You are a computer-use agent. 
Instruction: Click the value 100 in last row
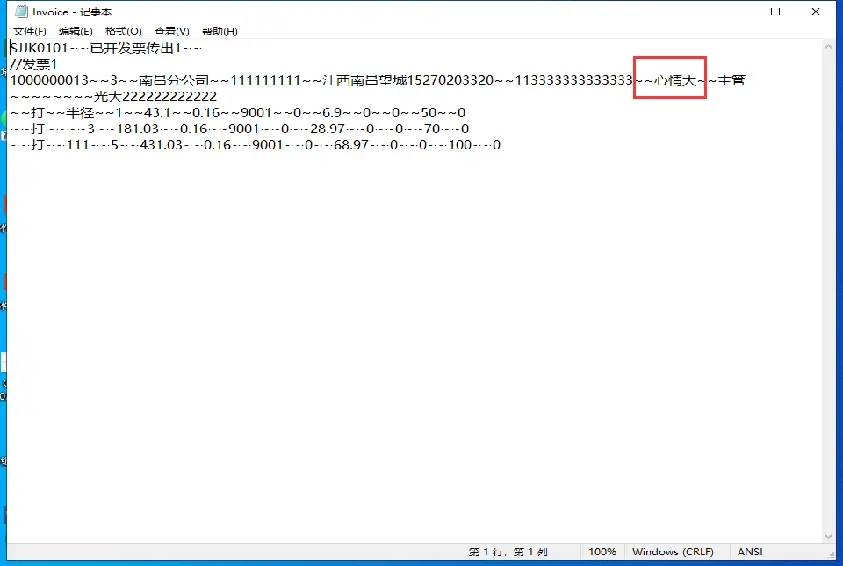pos(460,145)
